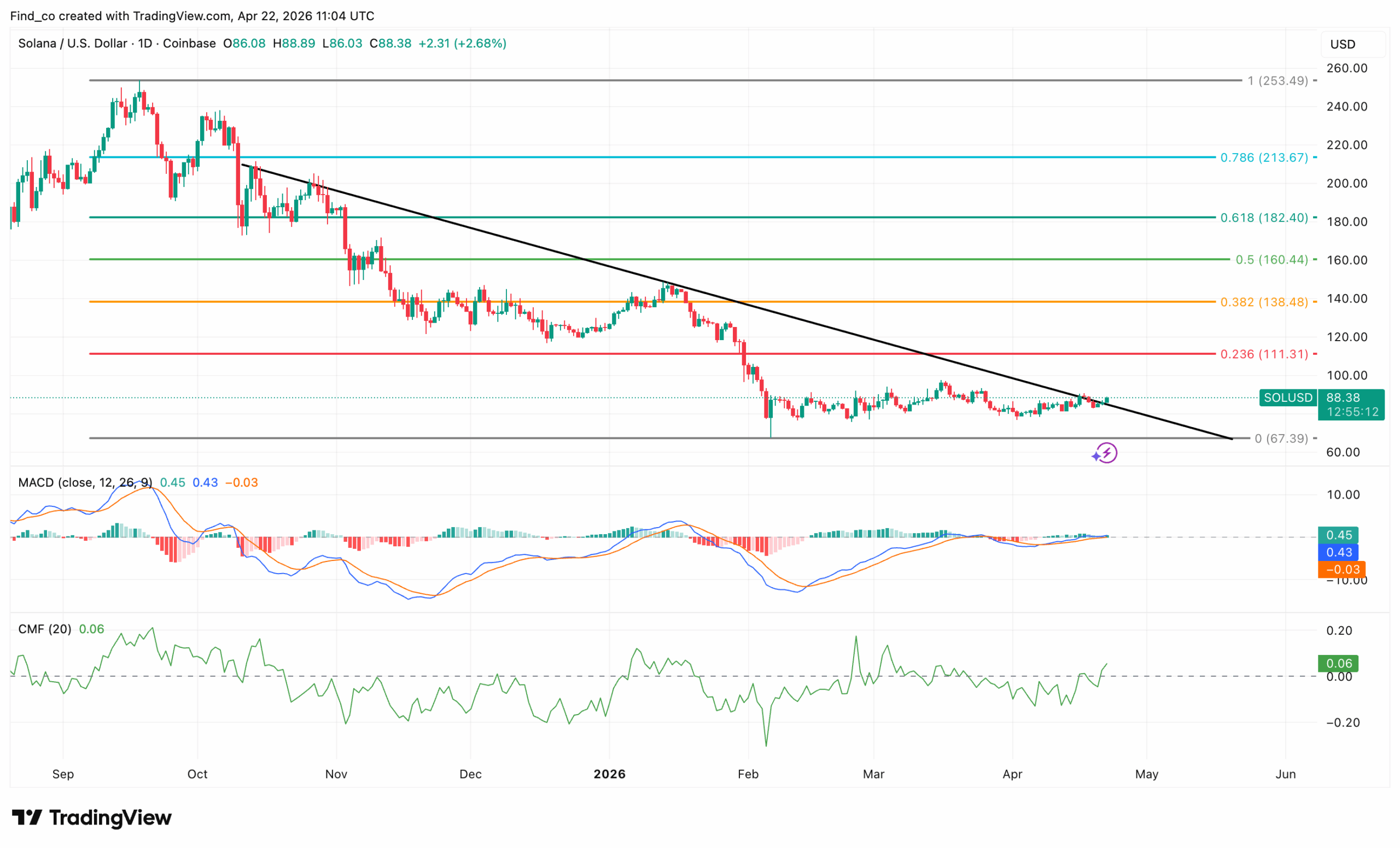Click the Fib level 0 (67.39) label
Viewport: 1400px width, 848px height.
pyautogui.click(x=1281, y=438)
